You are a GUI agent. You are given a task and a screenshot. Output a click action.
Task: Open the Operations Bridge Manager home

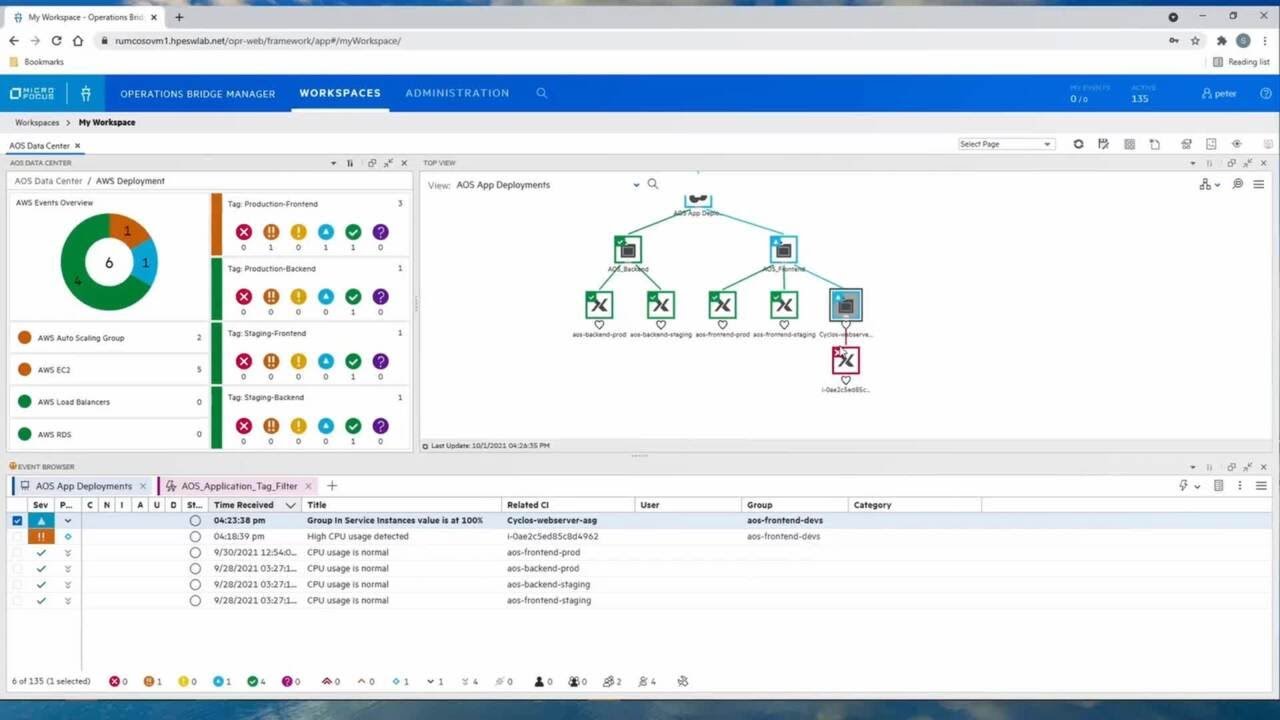pos(198,93)
